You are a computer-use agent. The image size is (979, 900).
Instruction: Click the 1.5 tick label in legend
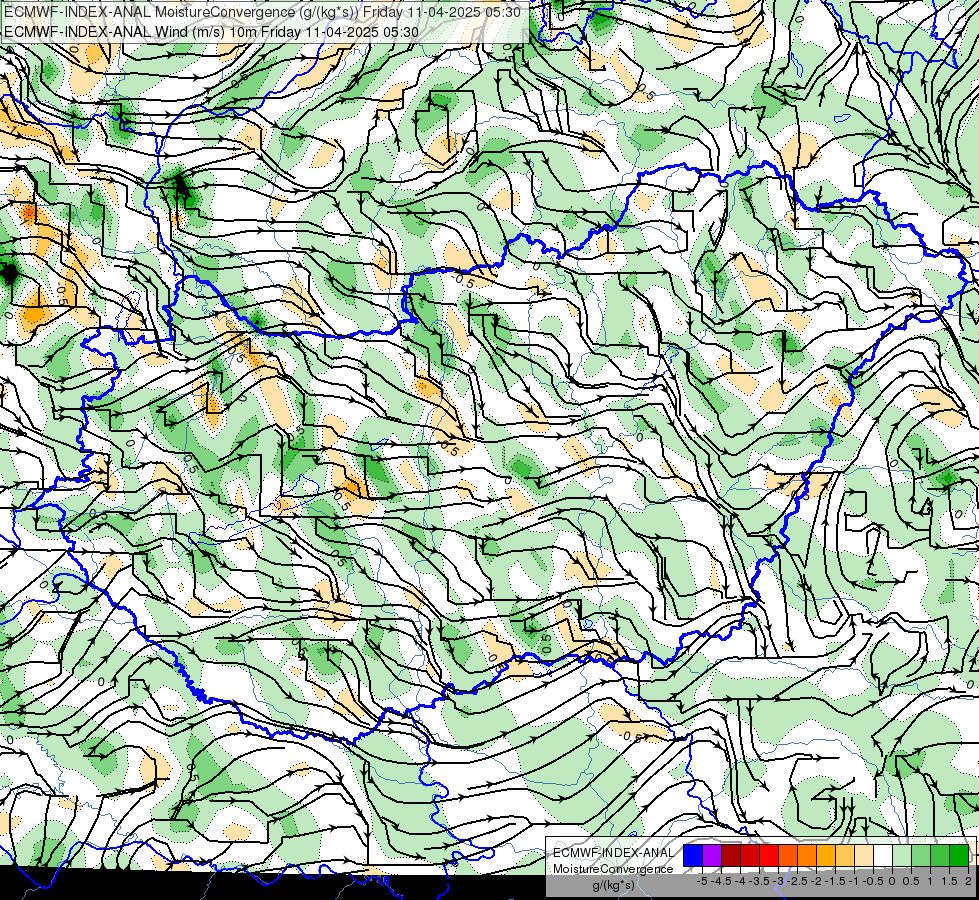click(x=949, y=881)
